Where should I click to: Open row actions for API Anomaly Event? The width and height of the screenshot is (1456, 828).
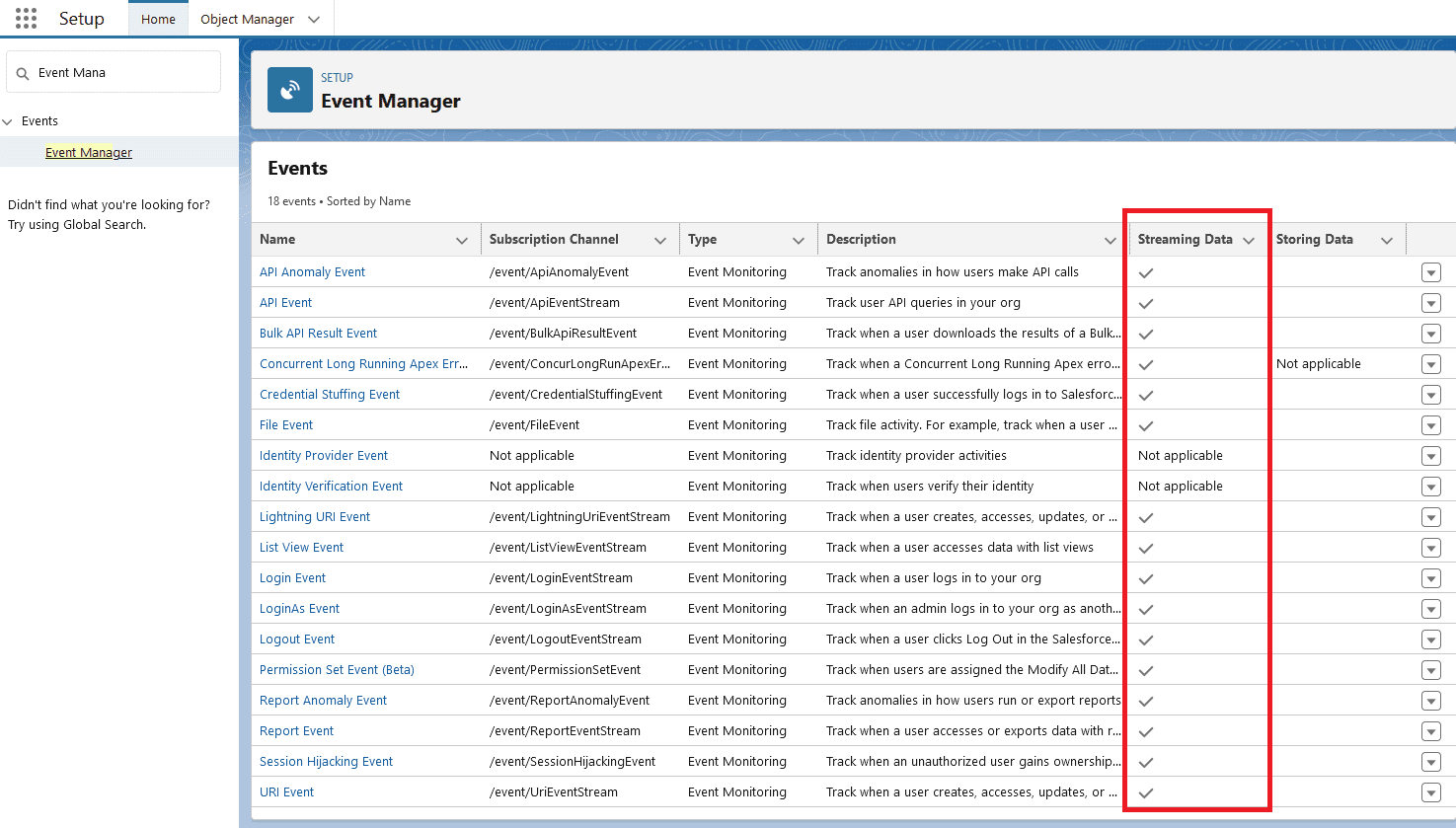click(1431, 272)
